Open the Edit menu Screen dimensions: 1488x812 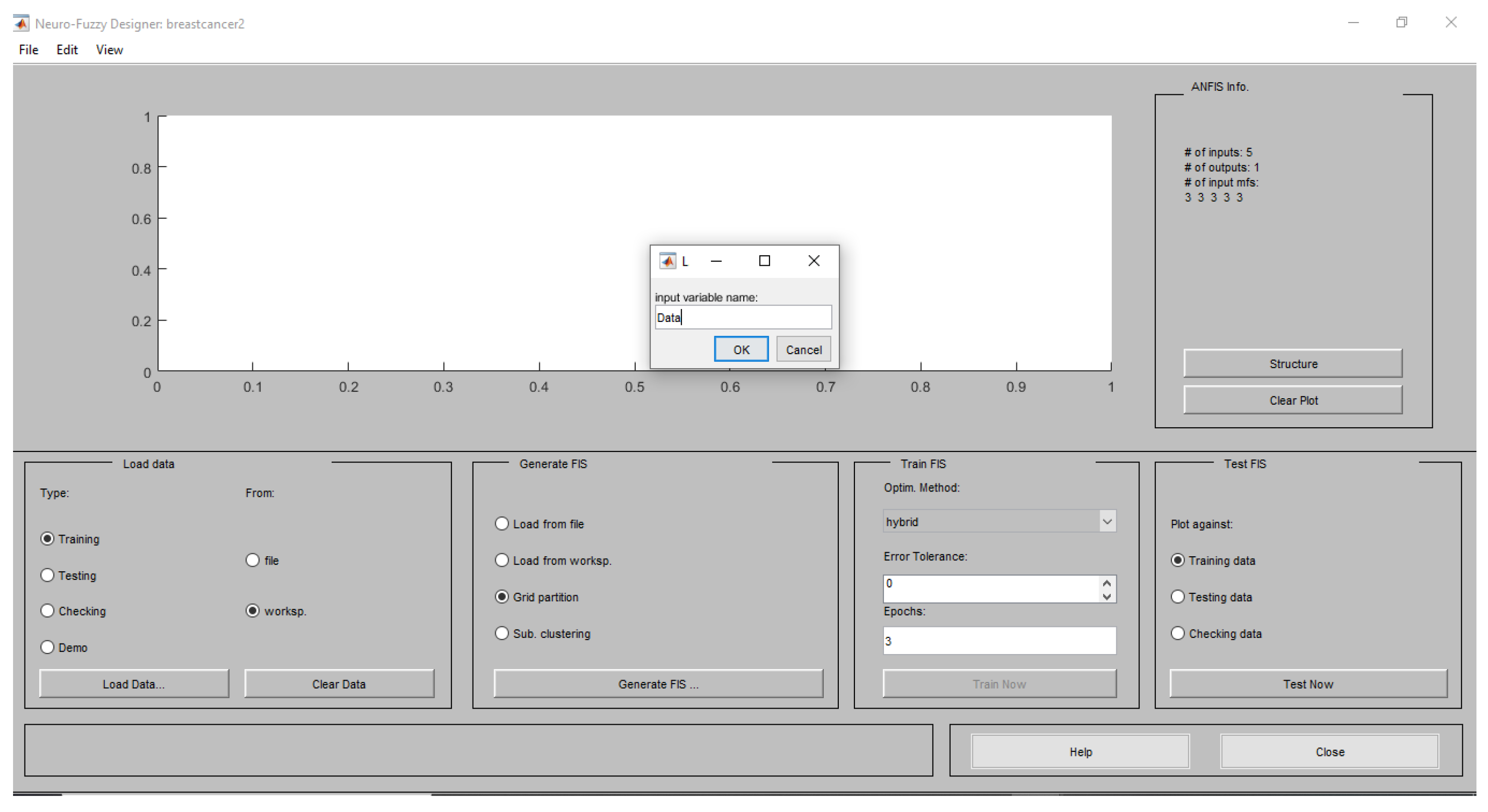point(67,50)
